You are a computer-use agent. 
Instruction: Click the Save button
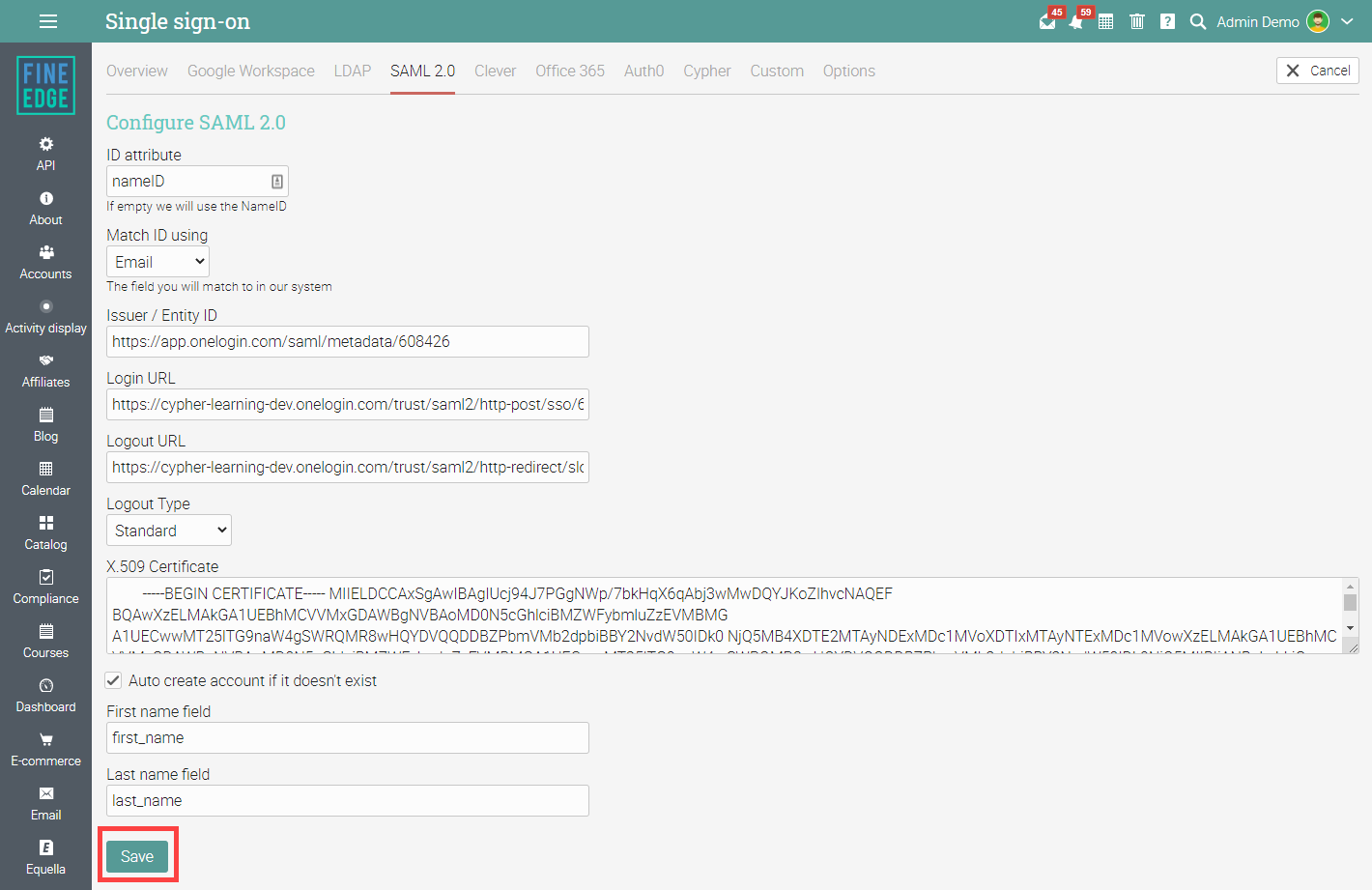click(x=137, y=856)
